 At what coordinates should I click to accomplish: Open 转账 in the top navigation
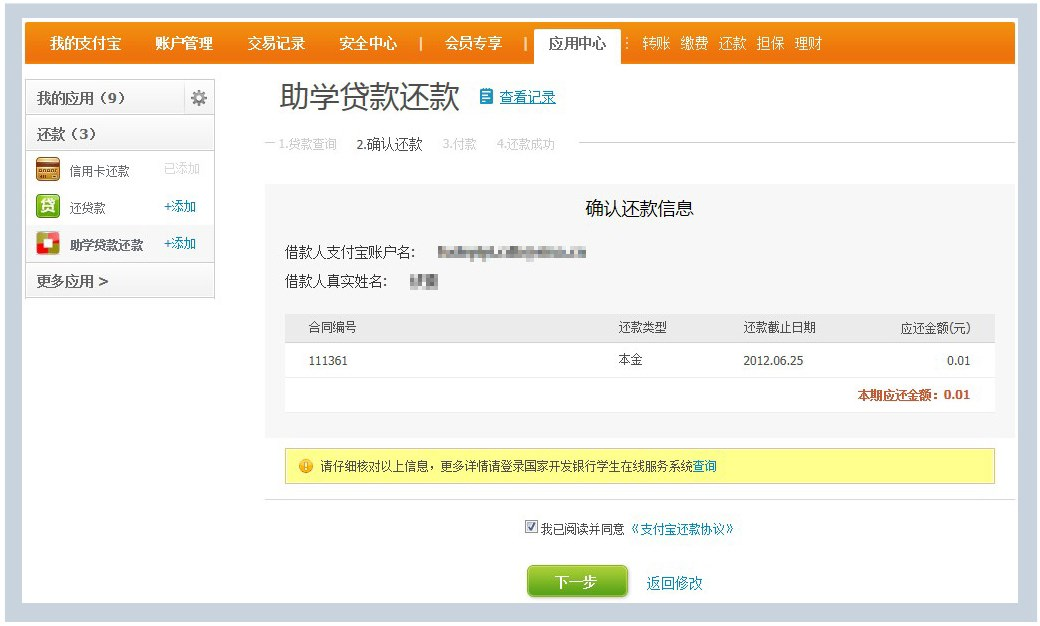tap(656, 44)
